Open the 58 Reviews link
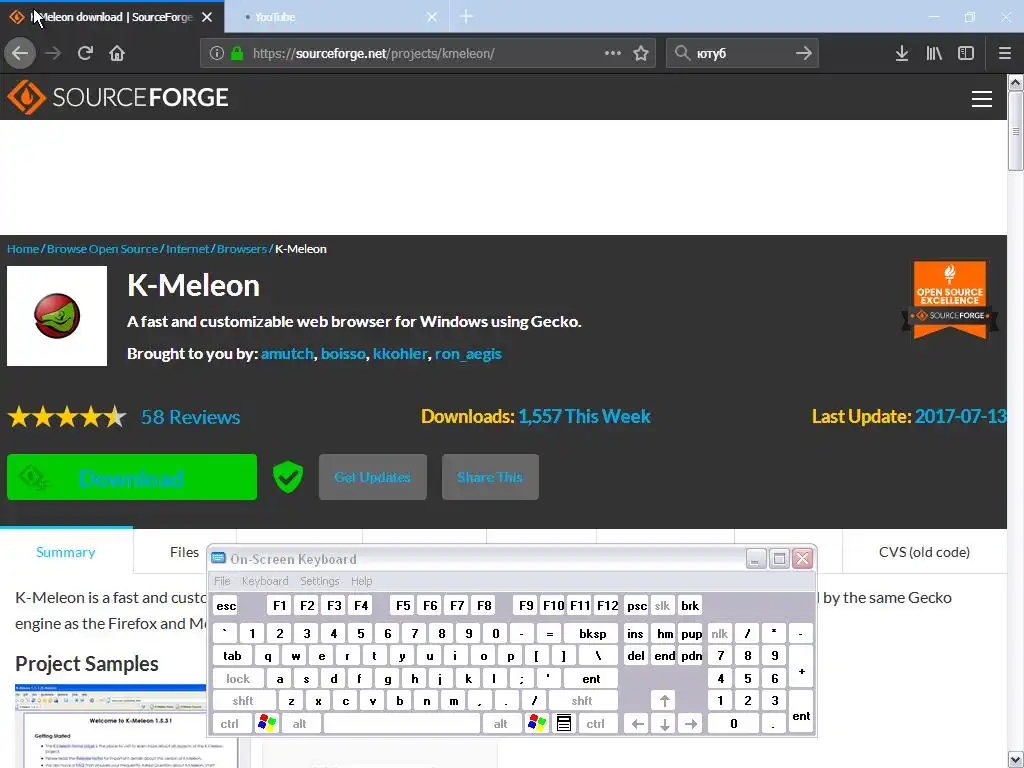 point(191,417)
